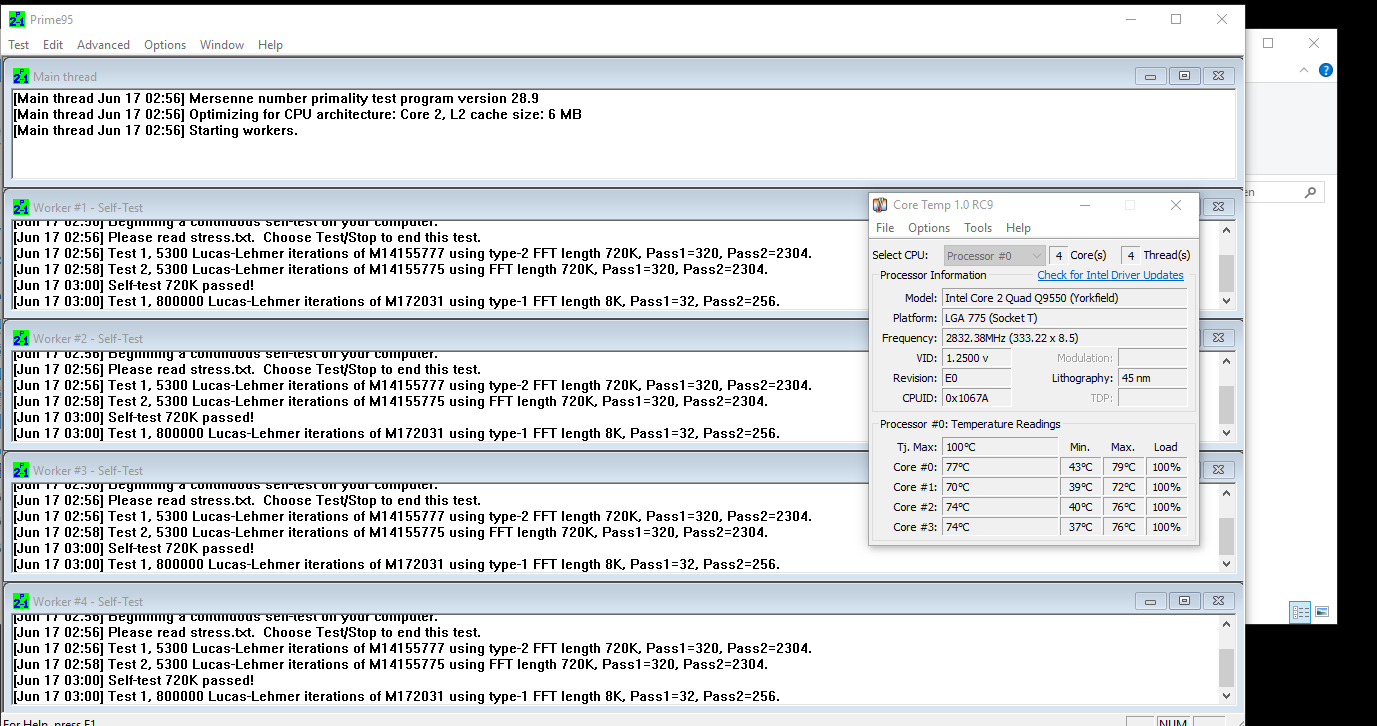Open the Prime95 Options menu beside Advanced
Image resolution: width=1377 pixels, height=726 pixels.
point(165,45)
